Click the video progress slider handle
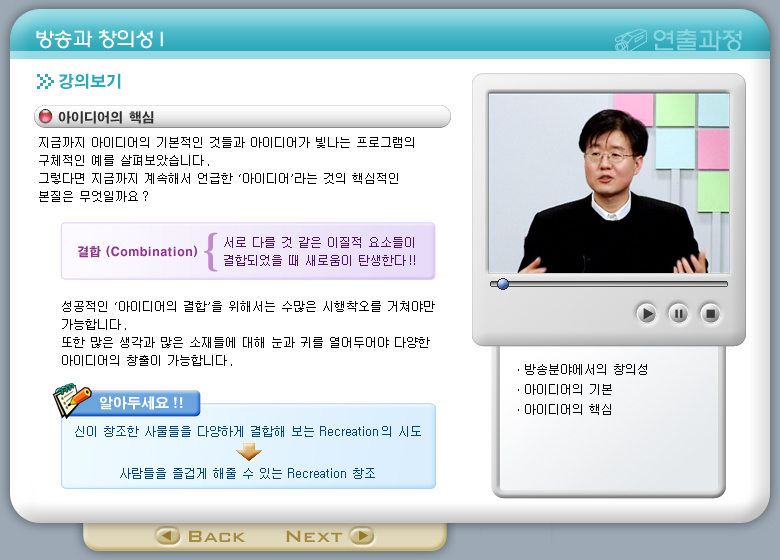Image resolution: width=780 pixels, height=560 pixels. point(503,284)
